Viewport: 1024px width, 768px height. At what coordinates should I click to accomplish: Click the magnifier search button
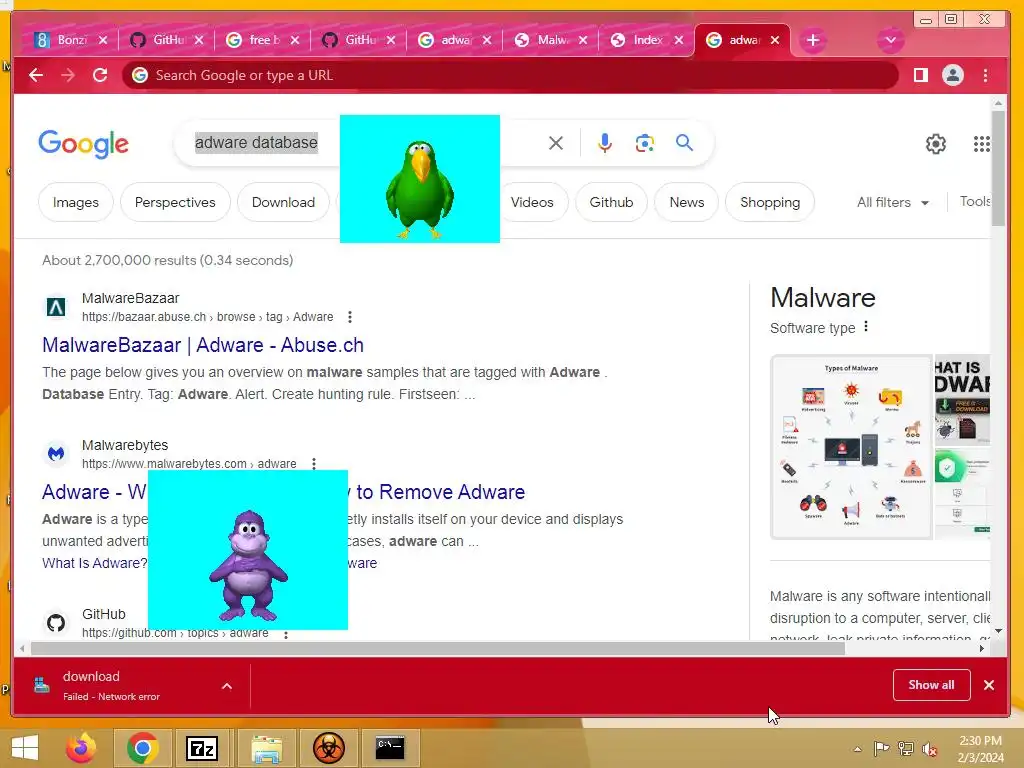pos(684,142)
